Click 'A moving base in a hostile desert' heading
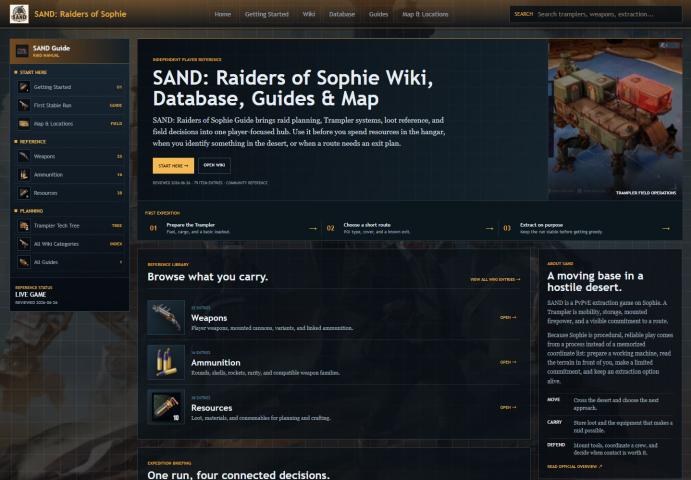Viewport: 691px width, 480px height. pos(595,282)
